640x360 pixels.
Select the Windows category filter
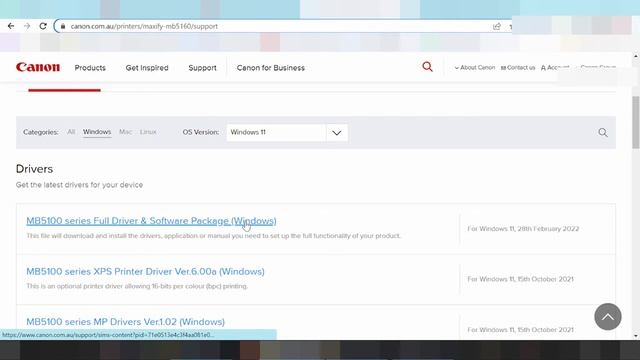point(97,132)
